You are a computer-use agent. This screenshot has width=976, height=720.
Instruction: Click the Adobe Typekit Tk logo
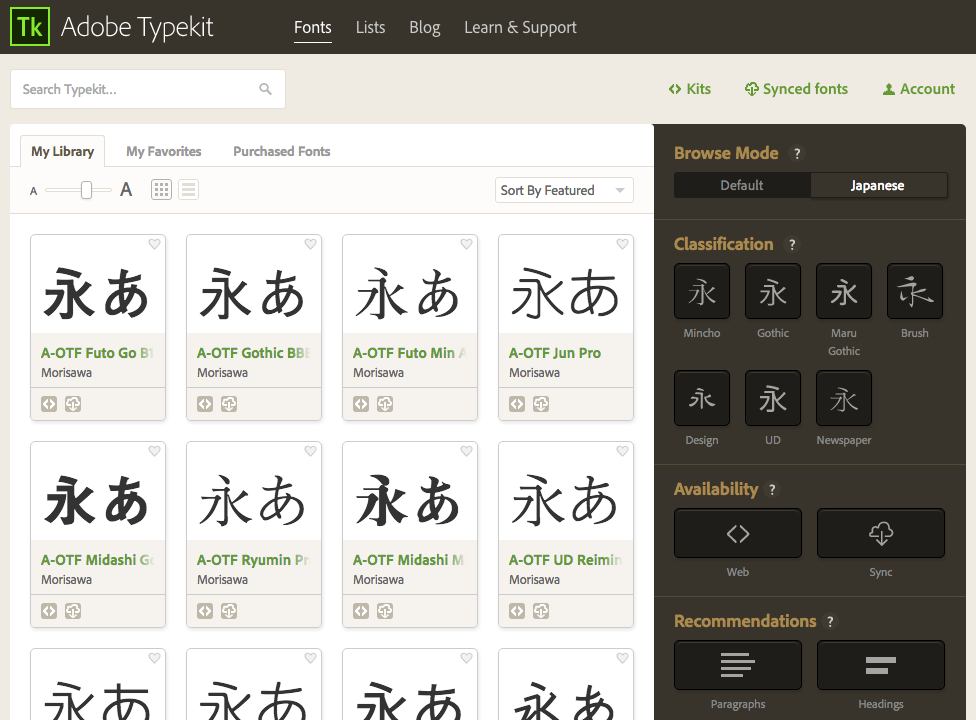(x=30, y=27)
